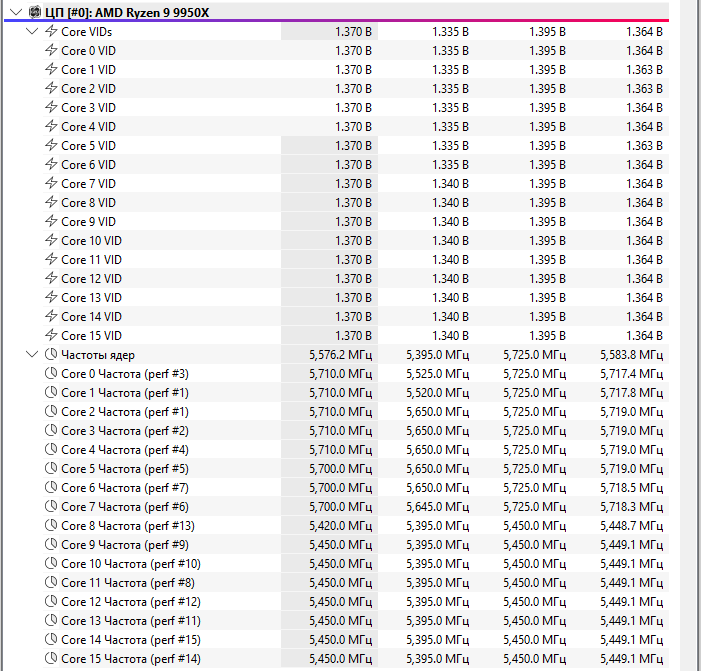
Task: Select Core 3 Частота (perf #2) row
Action: point(356,430)
